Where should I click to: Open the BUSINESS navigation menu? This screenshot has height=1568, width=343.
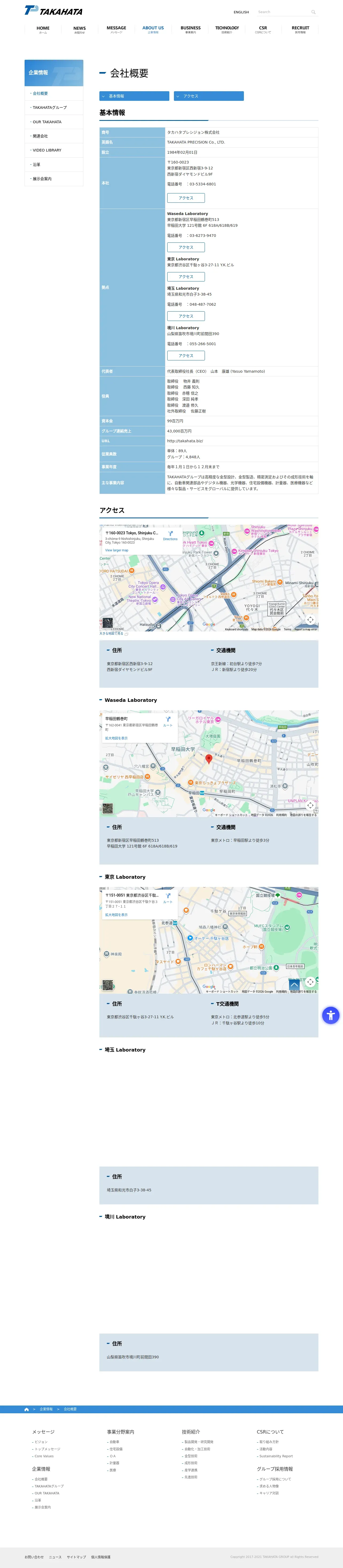191,29
